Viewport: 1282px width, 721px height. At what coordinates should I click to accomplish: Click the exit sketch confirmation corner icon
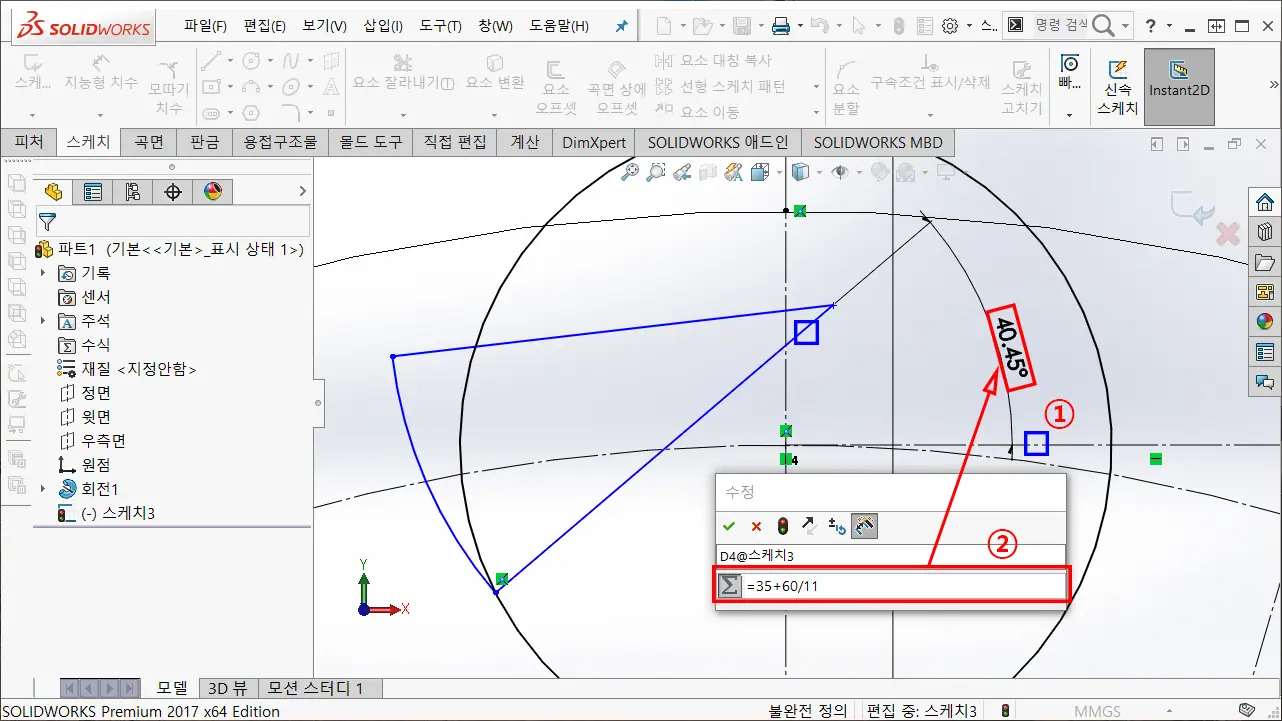click(1192, 208)
